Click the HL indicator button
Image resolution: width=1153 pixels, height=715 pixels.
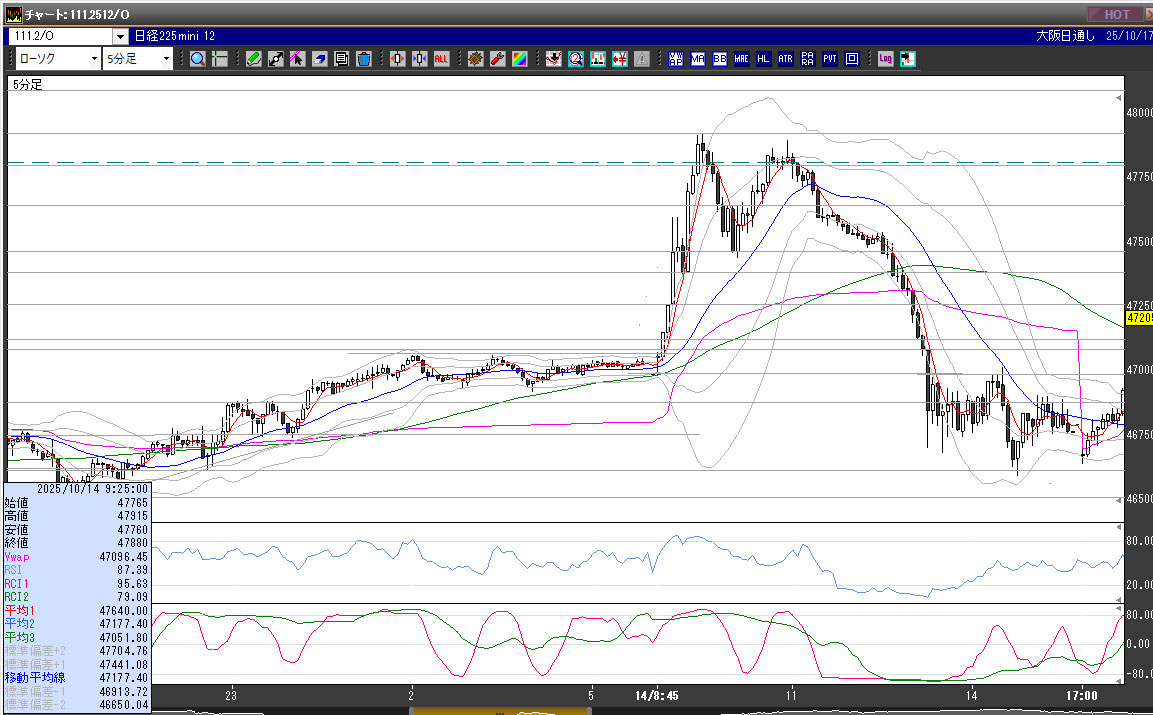764,59
